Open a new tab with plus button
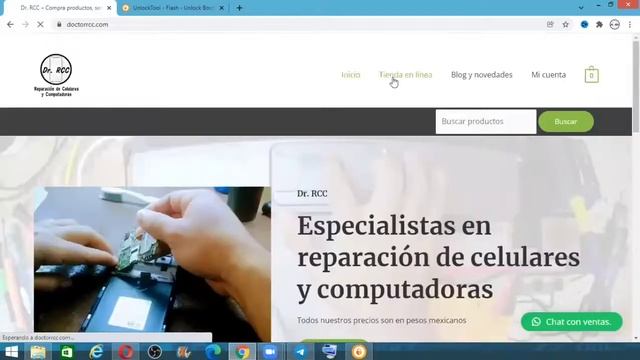This screenshot has width=640, height=360. point(240,8)
